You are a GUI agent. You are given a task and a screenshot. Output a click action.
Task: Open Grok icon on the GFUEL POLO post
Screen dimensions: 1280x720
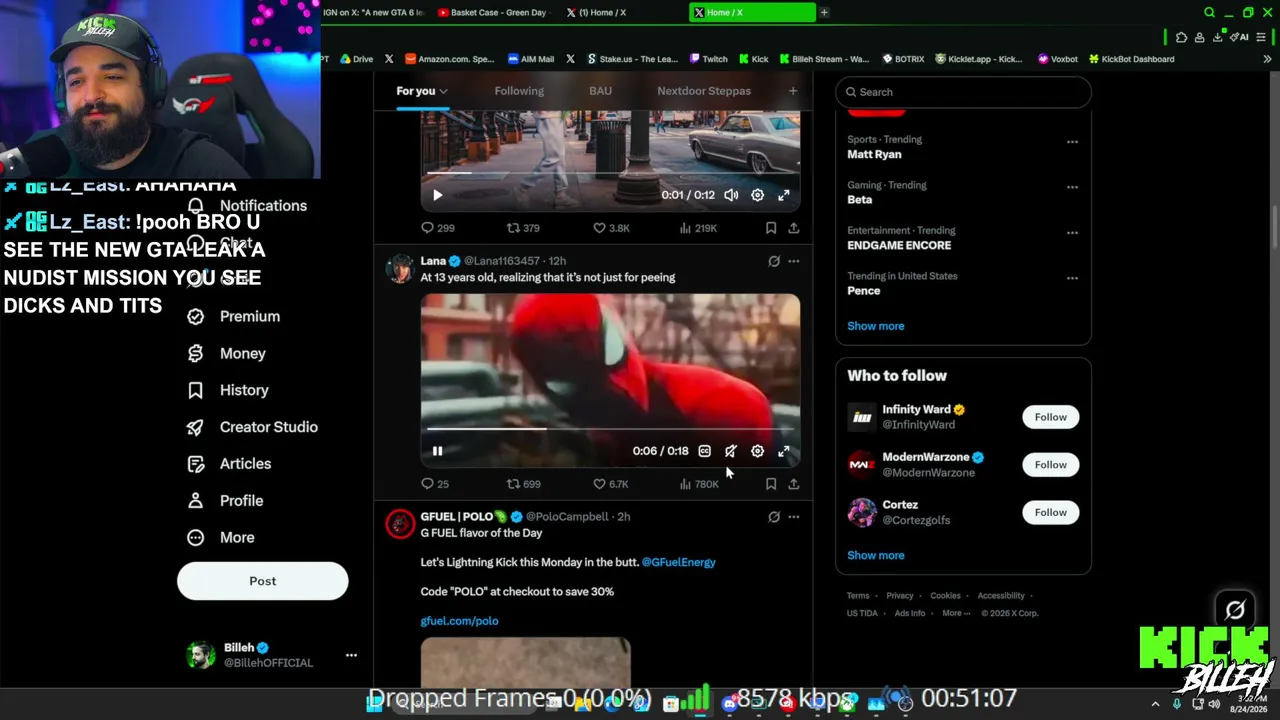tap(773, 517)
